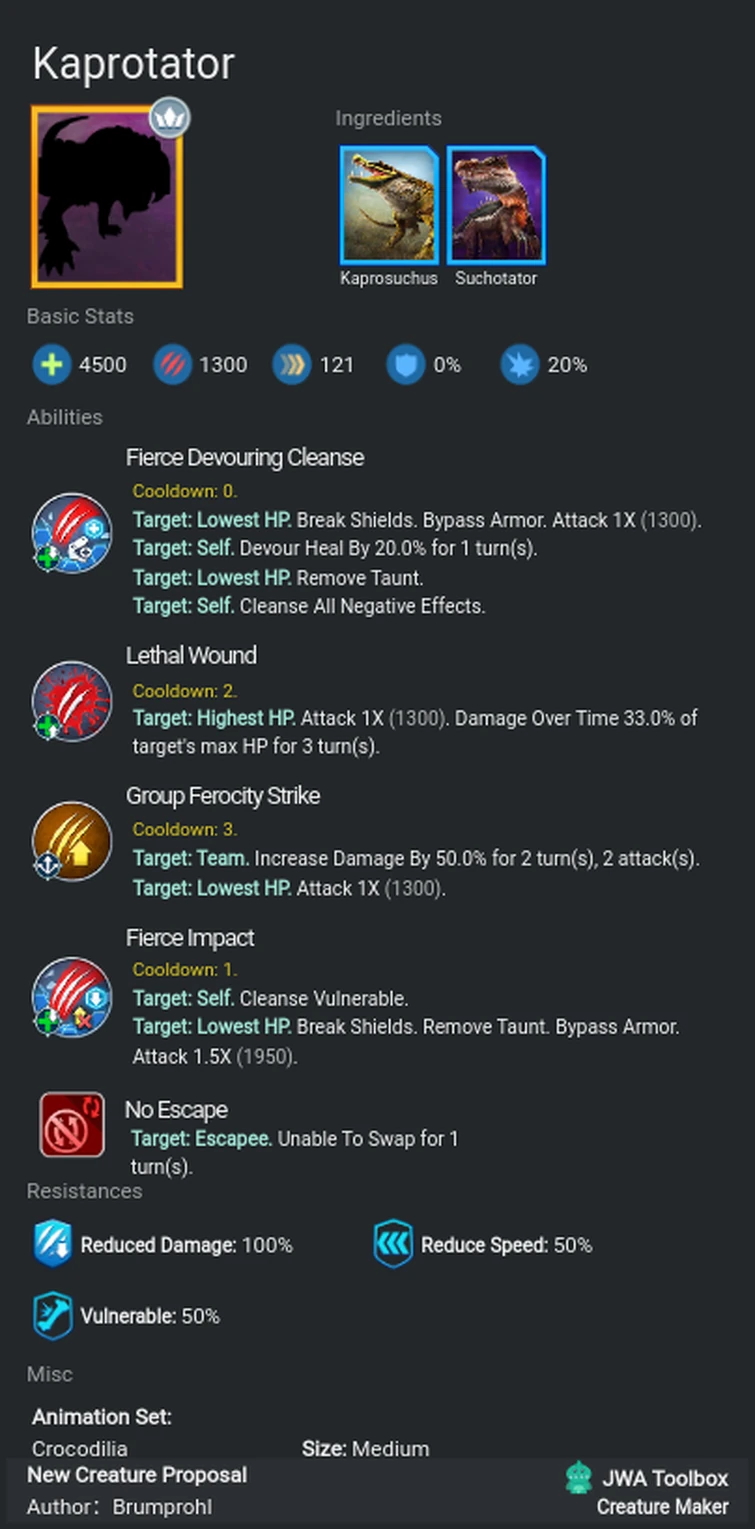Click the armor shield stat icon
The image size is (755, 1529).
(x=405, y=365)
